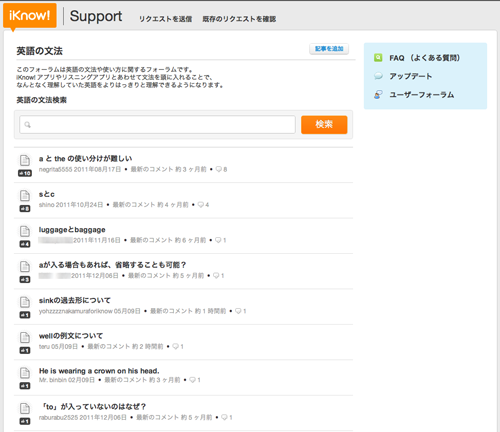Open the aが入る場合もあれば thread title
Viewport: 500px width, 432px height.
click(112, 265)
